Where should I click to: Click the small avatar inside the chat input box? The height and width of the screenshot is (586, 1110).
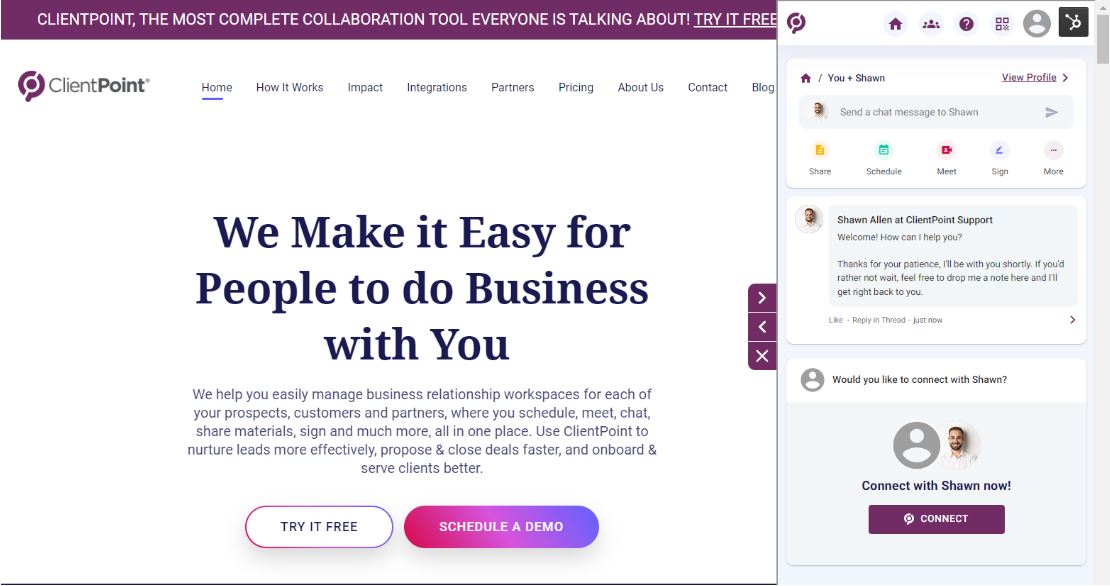[820, 111]
